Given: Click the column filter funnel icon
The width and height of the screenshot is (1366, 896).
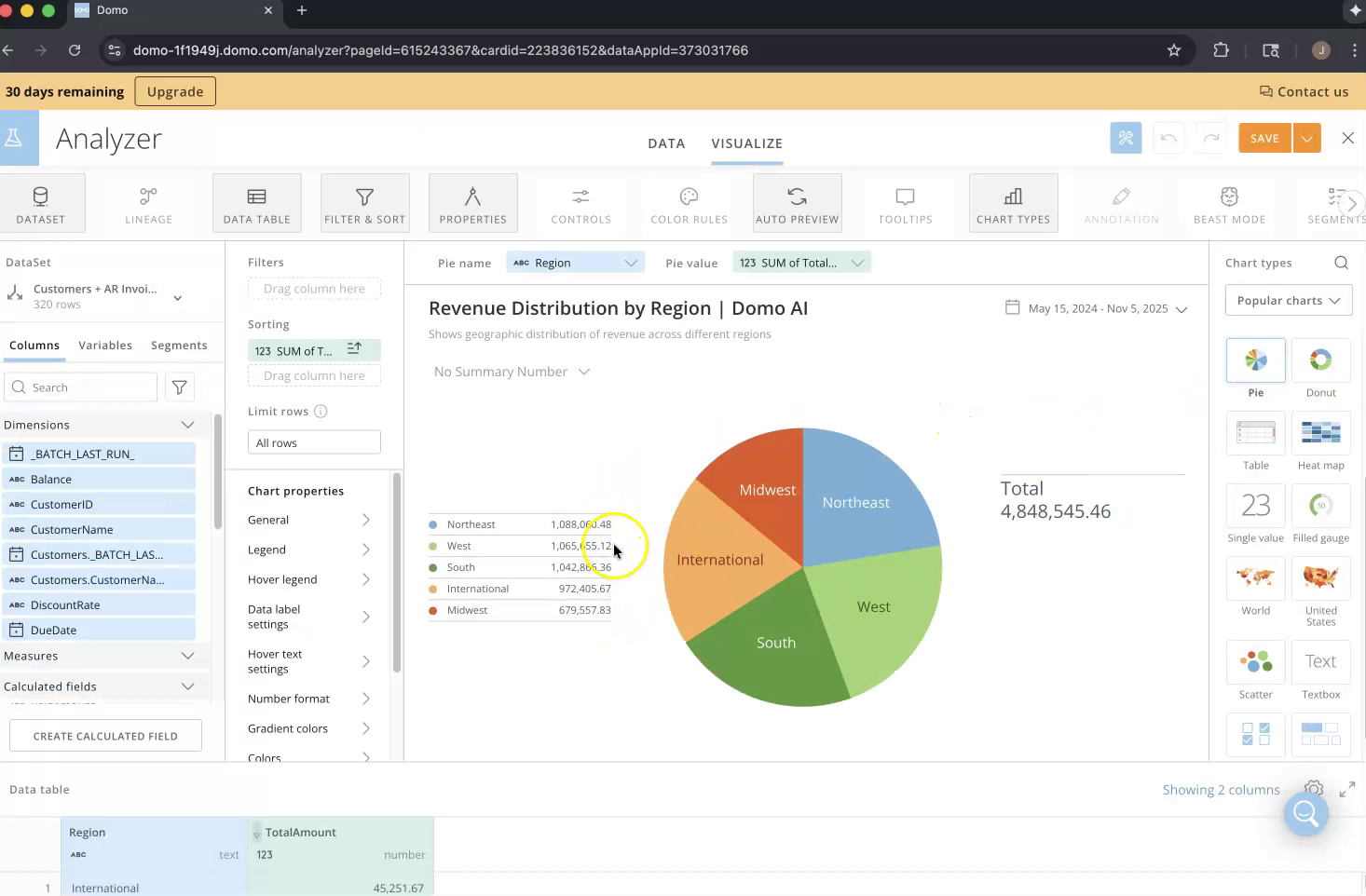Looking at the screenshot, I should click(180, 387).
